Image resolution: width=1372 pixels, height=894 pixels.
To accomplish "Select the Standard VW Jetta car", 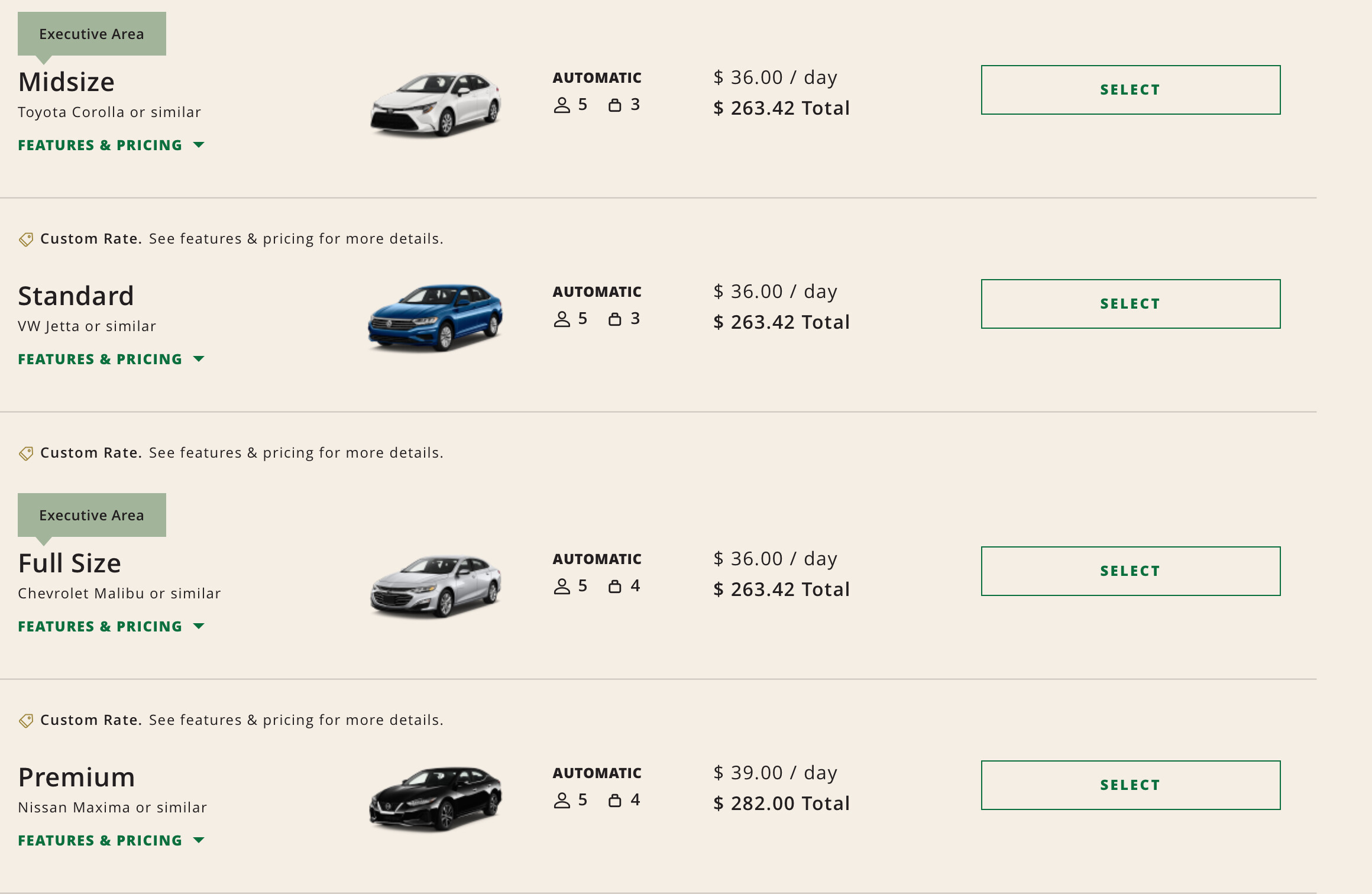I will point(1130,304).
